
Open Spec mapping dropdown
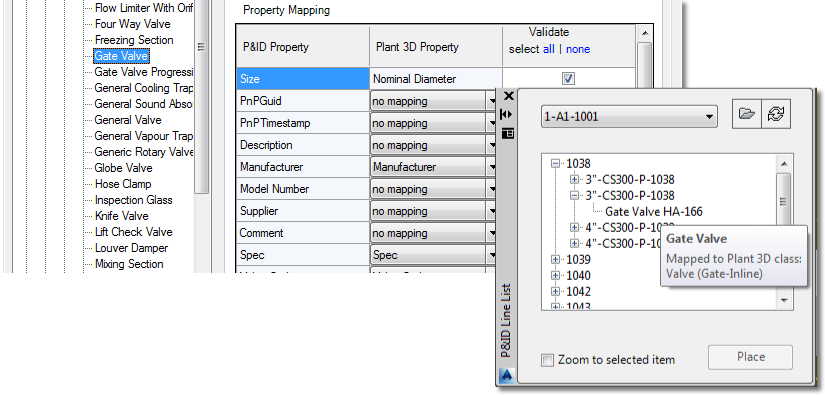(x=492, y=256)
